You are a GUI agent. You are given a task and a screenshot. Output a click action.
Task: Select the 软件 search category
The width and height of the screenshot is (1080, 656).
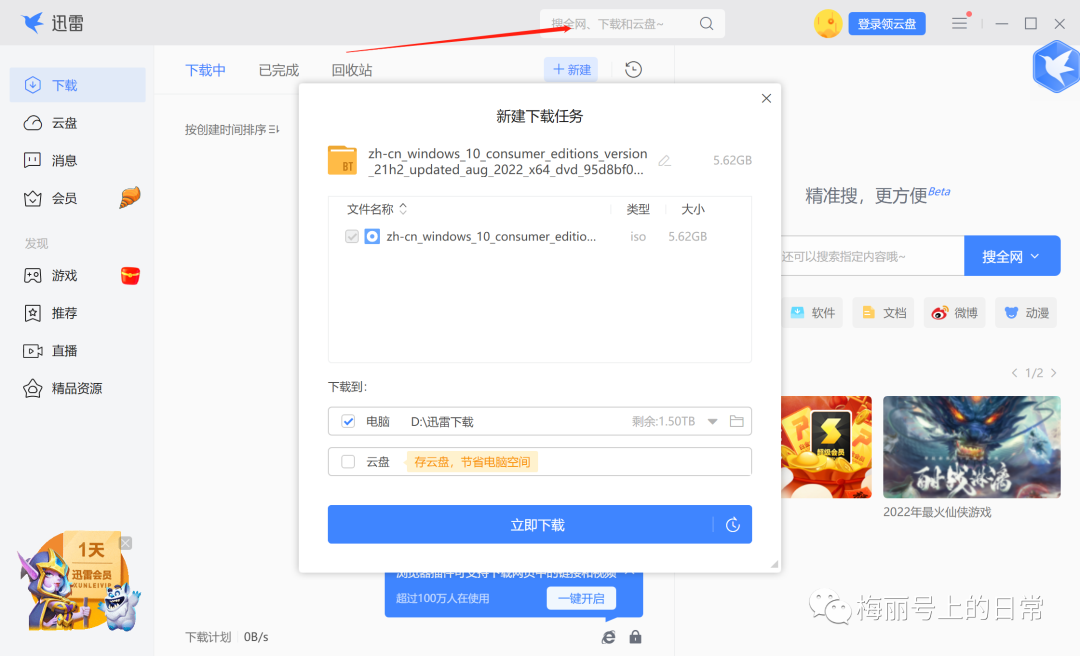813,313
